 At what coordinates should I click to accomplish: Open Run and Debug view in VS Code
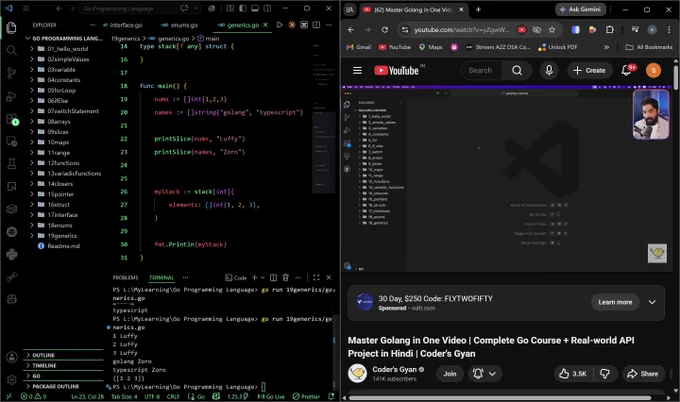[12, 96]
